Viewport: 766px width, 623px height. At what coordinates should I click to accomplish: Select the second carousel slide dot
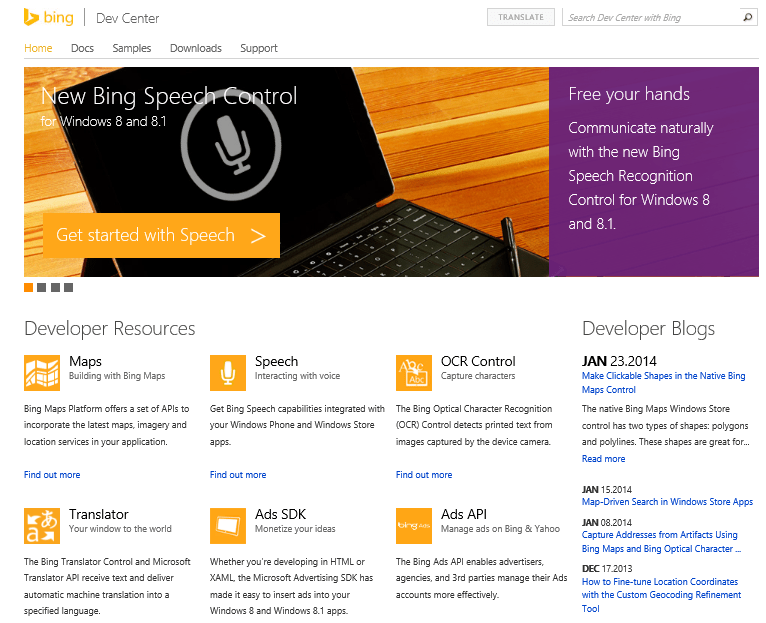click(42, 287)
